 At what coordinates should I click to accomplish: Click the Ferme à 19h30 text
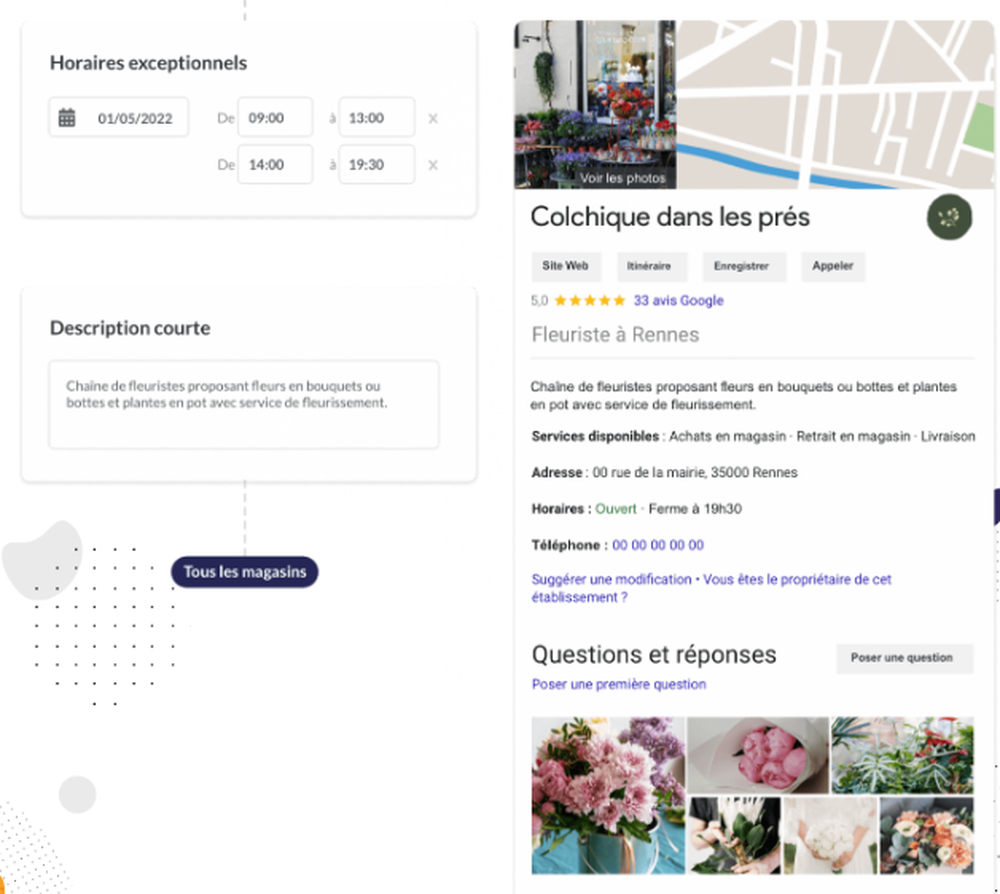tap(695, 509)
